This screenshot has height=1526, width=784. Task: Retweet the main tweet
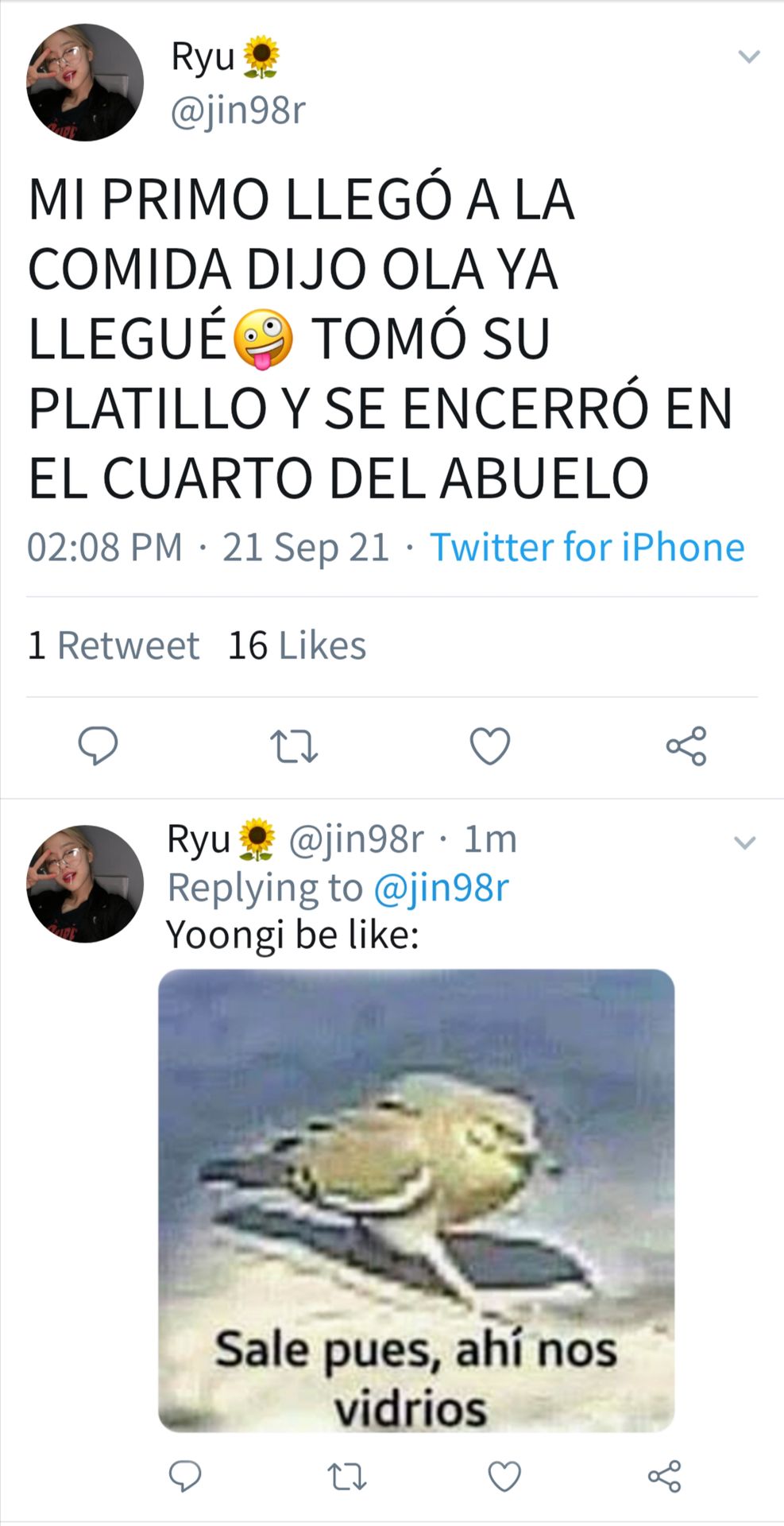[294, 747]
